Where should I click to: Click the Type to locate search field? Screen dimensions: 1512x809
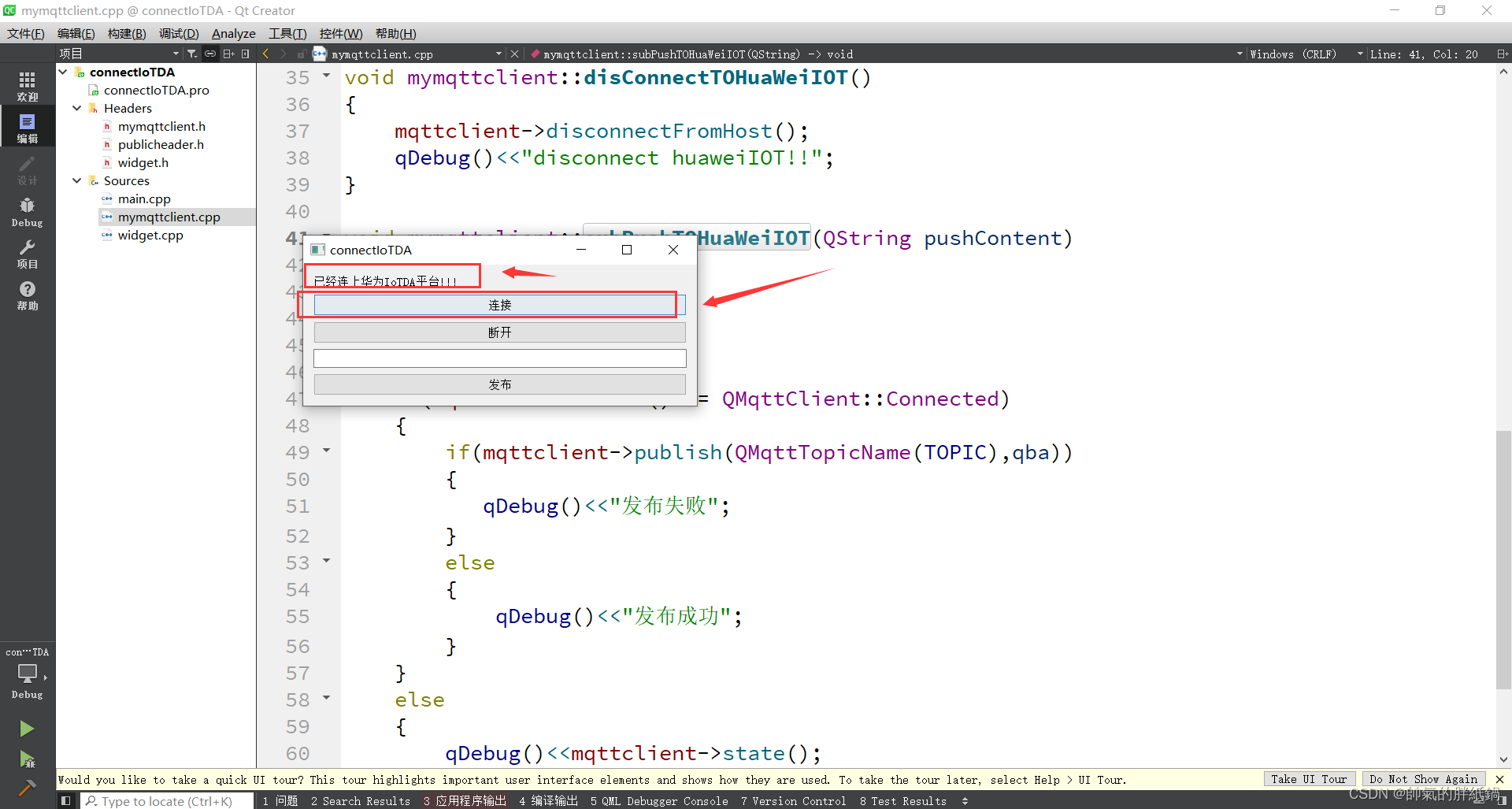click(167, 801)
